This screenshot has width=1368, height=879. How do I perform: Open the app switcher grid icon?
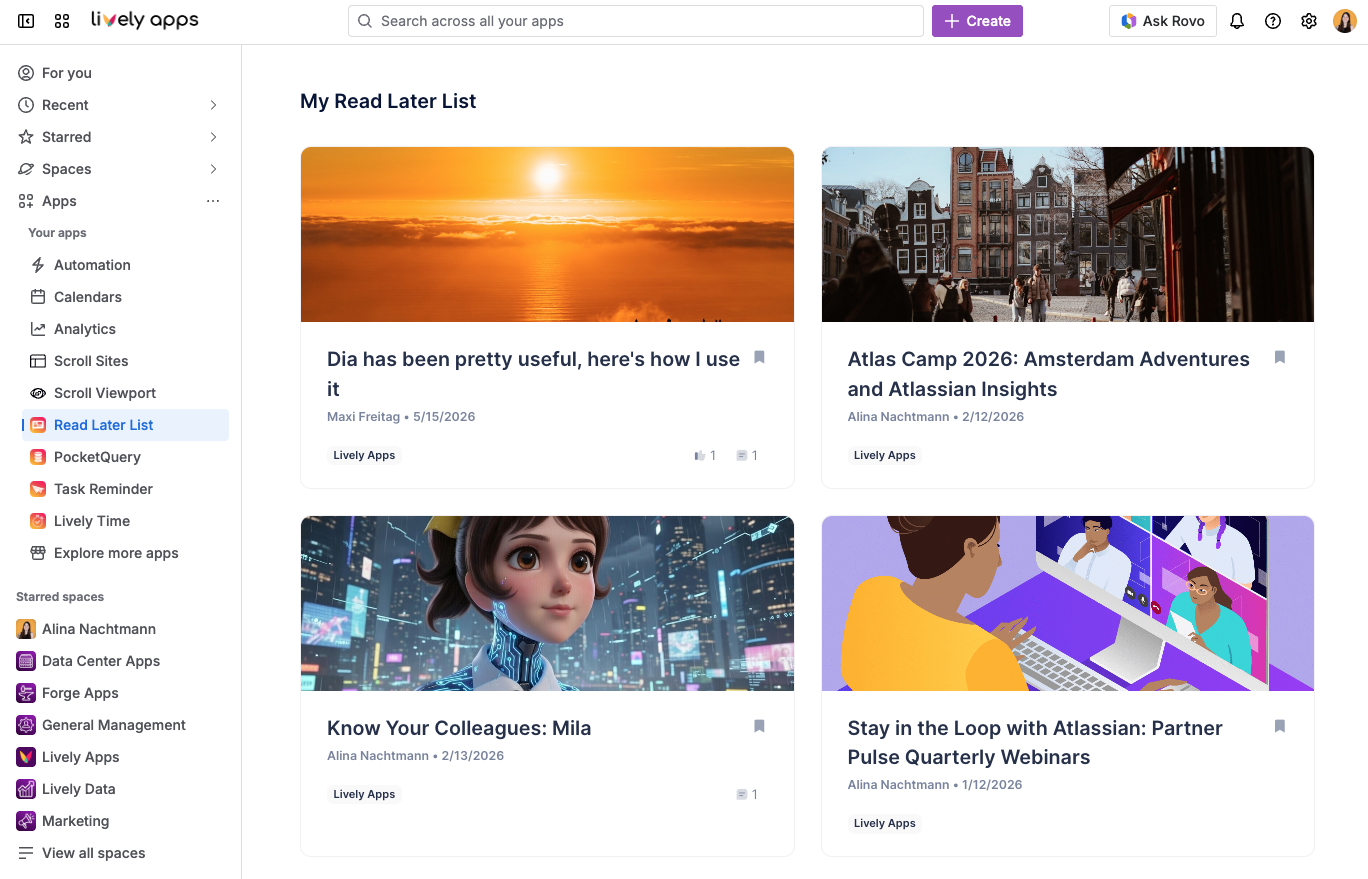(62, 21)
